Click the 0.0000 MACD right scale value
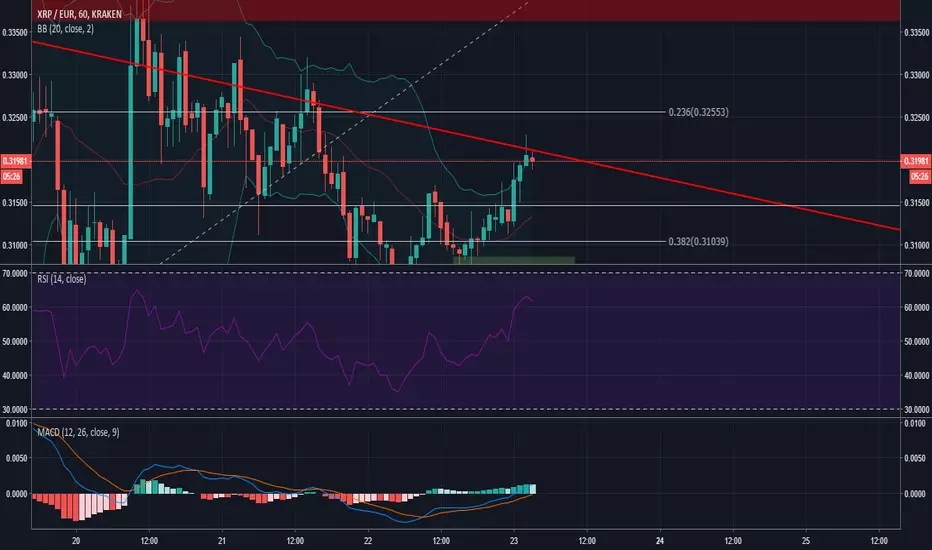The image size is (932, 550). pos(915,494)
